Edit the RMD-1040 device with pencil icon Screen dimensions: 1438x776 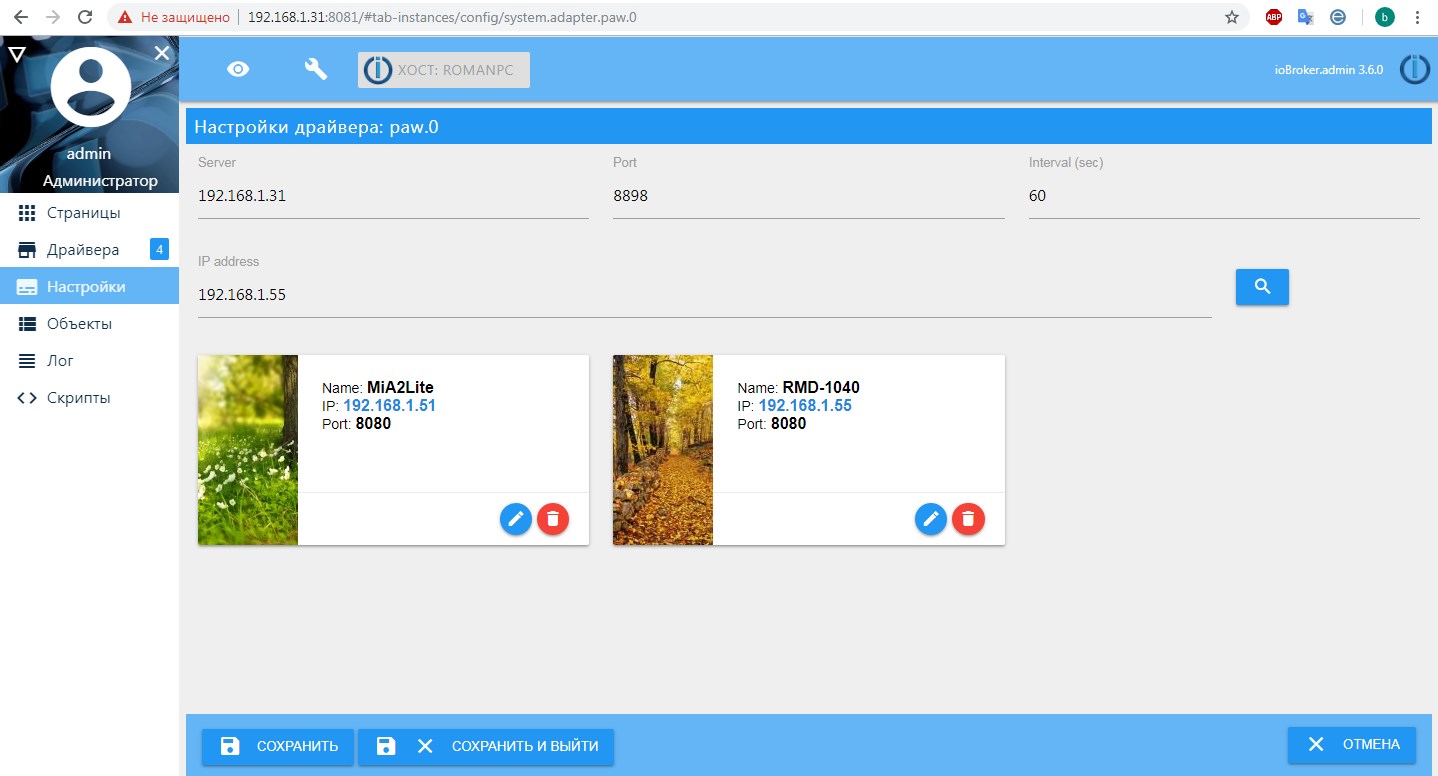[931, 519]
